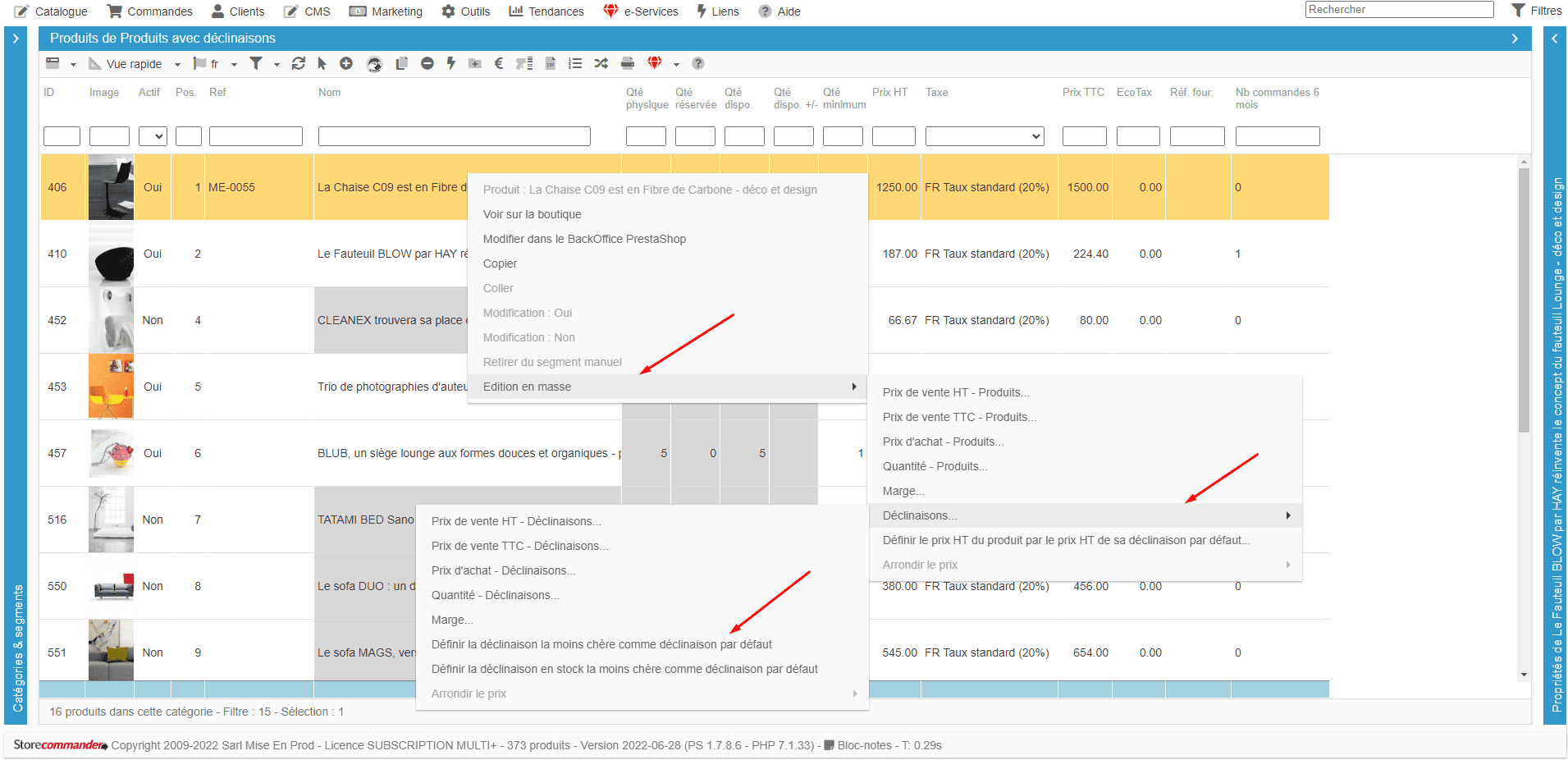The image size is (1568, 760).
Task: Open the Taxe column filter dropdown
Action: pyautogui.click(x=985, y=136)
